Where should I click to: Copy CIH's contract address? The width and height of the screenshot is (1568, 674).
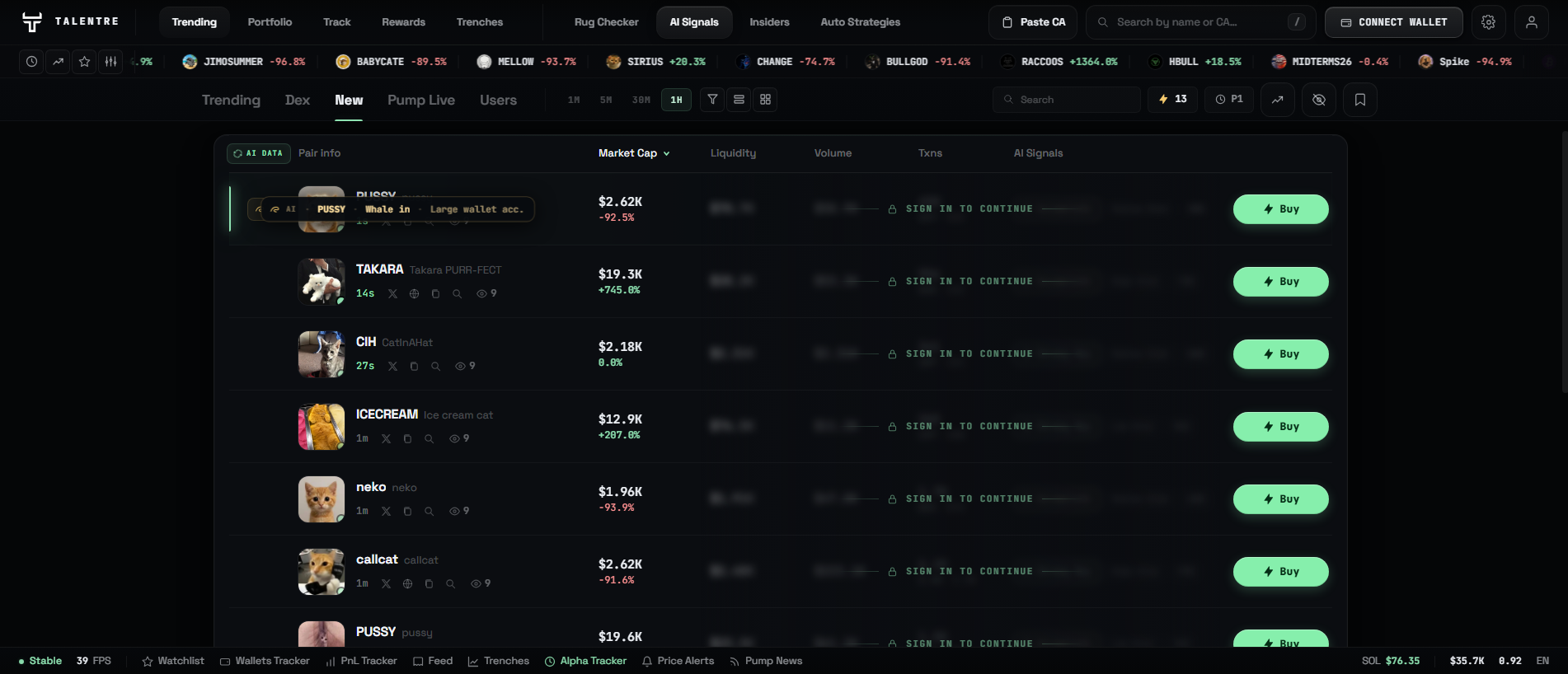click(x=414, y=366)
